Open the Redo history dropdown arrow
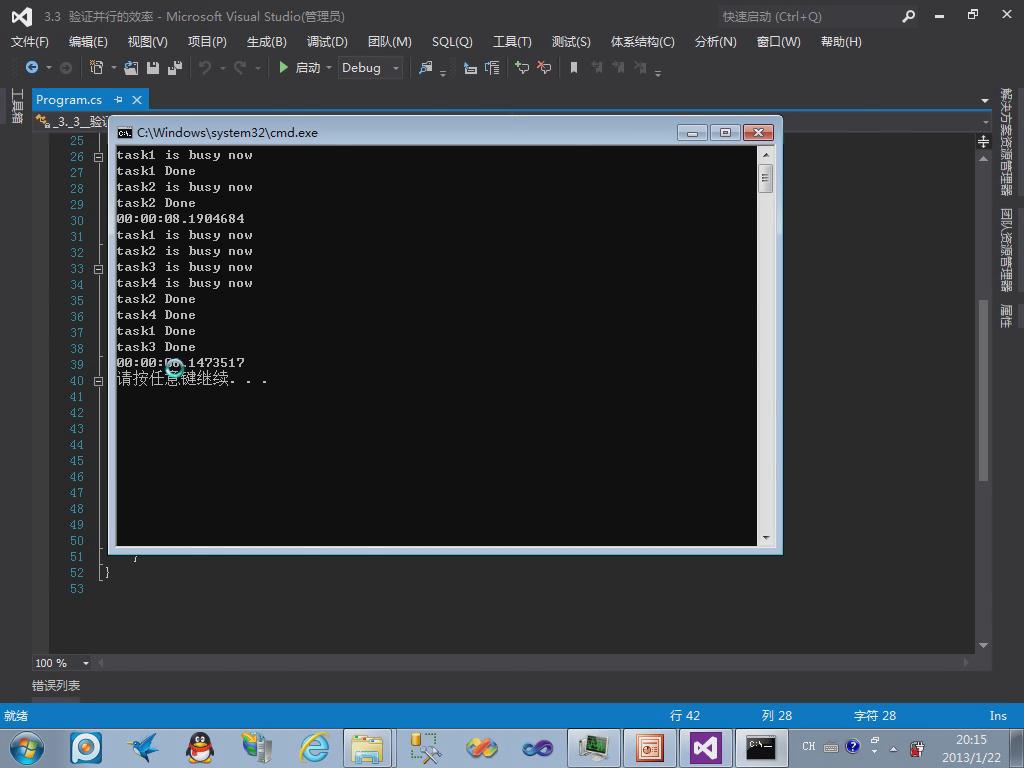This screenshot has width=1024, height=768. click(257, 68)
